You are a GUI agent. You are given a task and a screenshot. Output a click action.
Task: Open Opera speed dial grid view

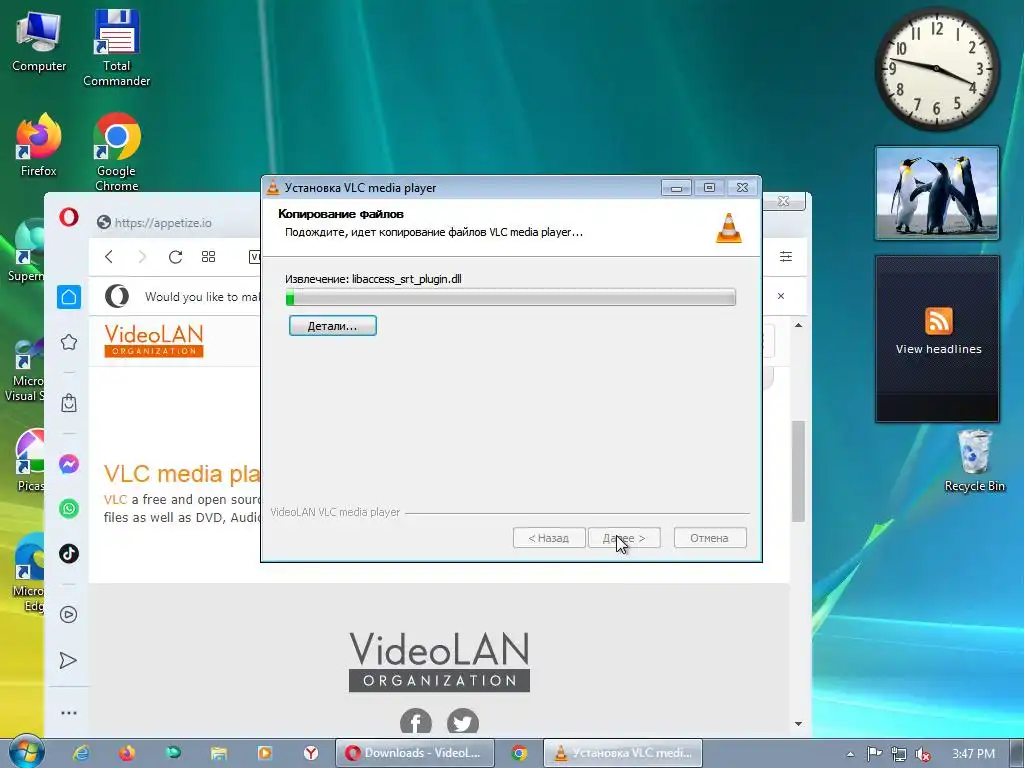tap(208, 257)
